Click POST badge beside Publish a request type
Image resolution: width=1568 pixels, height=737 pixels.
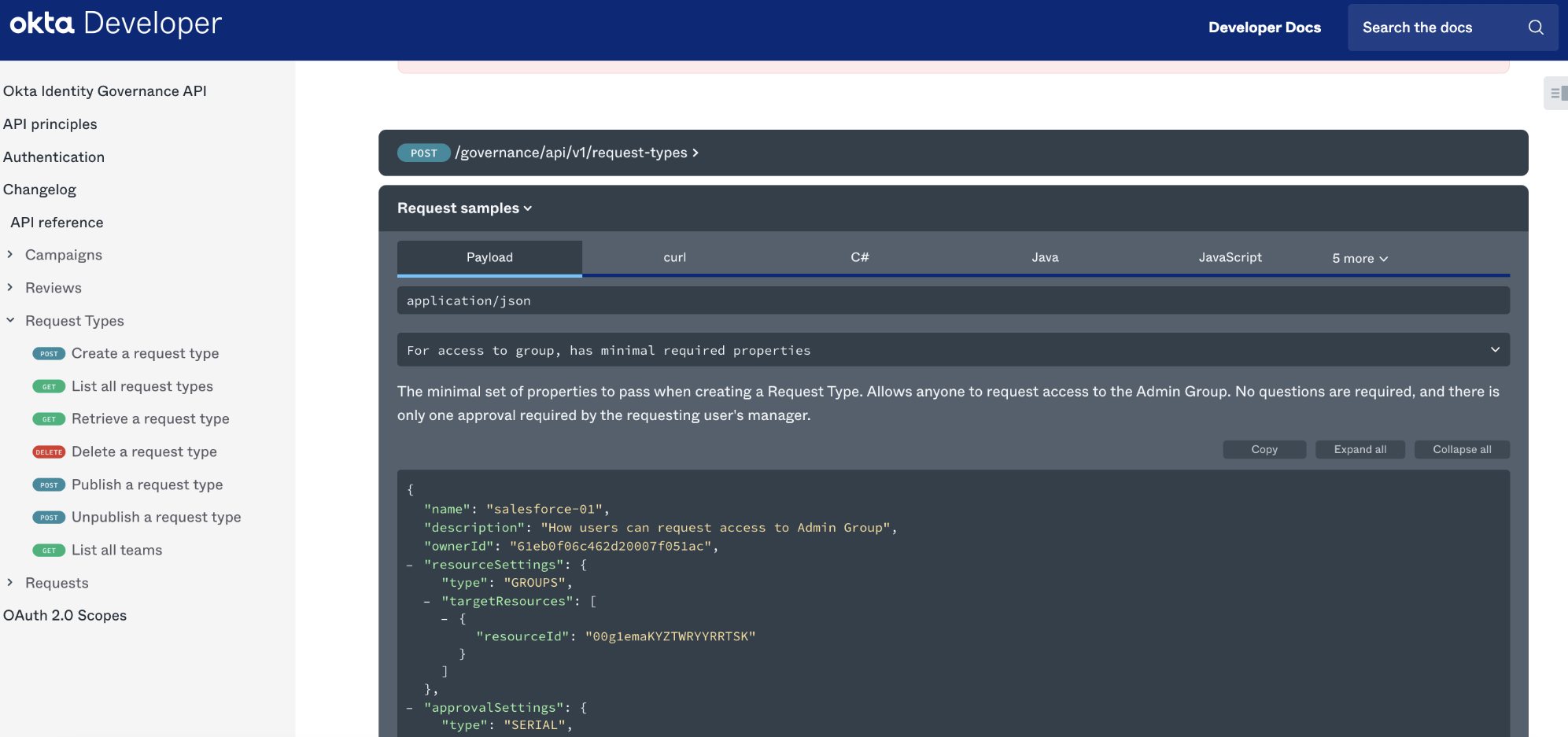tap(49, 485)
